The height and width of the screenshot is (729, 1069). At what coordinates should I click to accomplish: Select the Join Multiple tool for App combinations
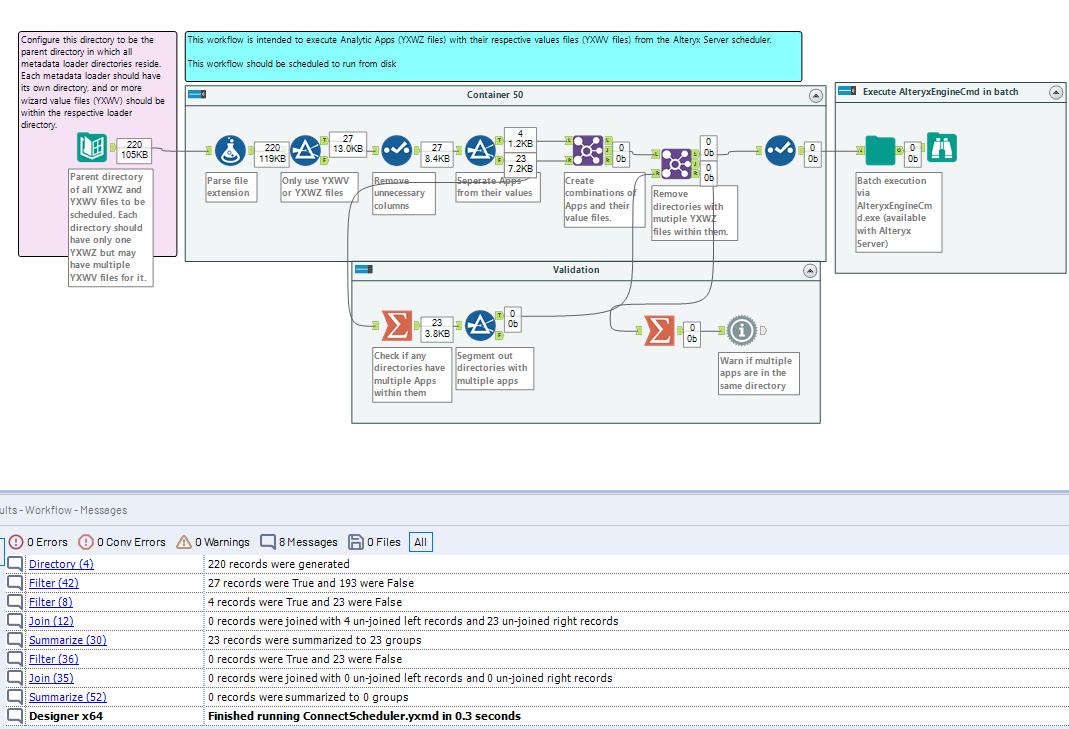point(587,150)
